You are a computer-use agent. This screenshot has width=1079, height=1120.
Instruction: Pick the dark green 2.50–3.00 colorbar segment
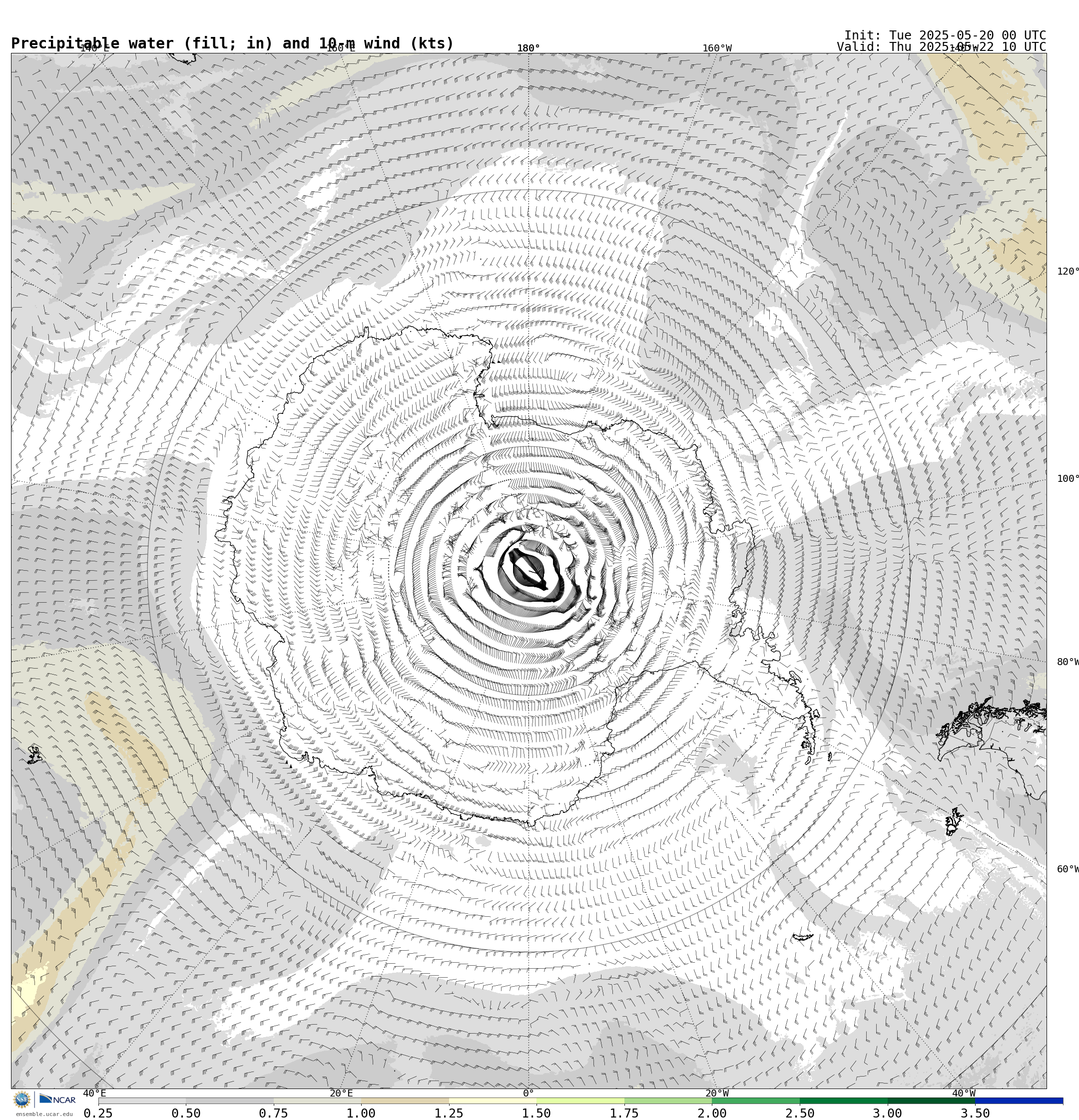(843, 1101)
